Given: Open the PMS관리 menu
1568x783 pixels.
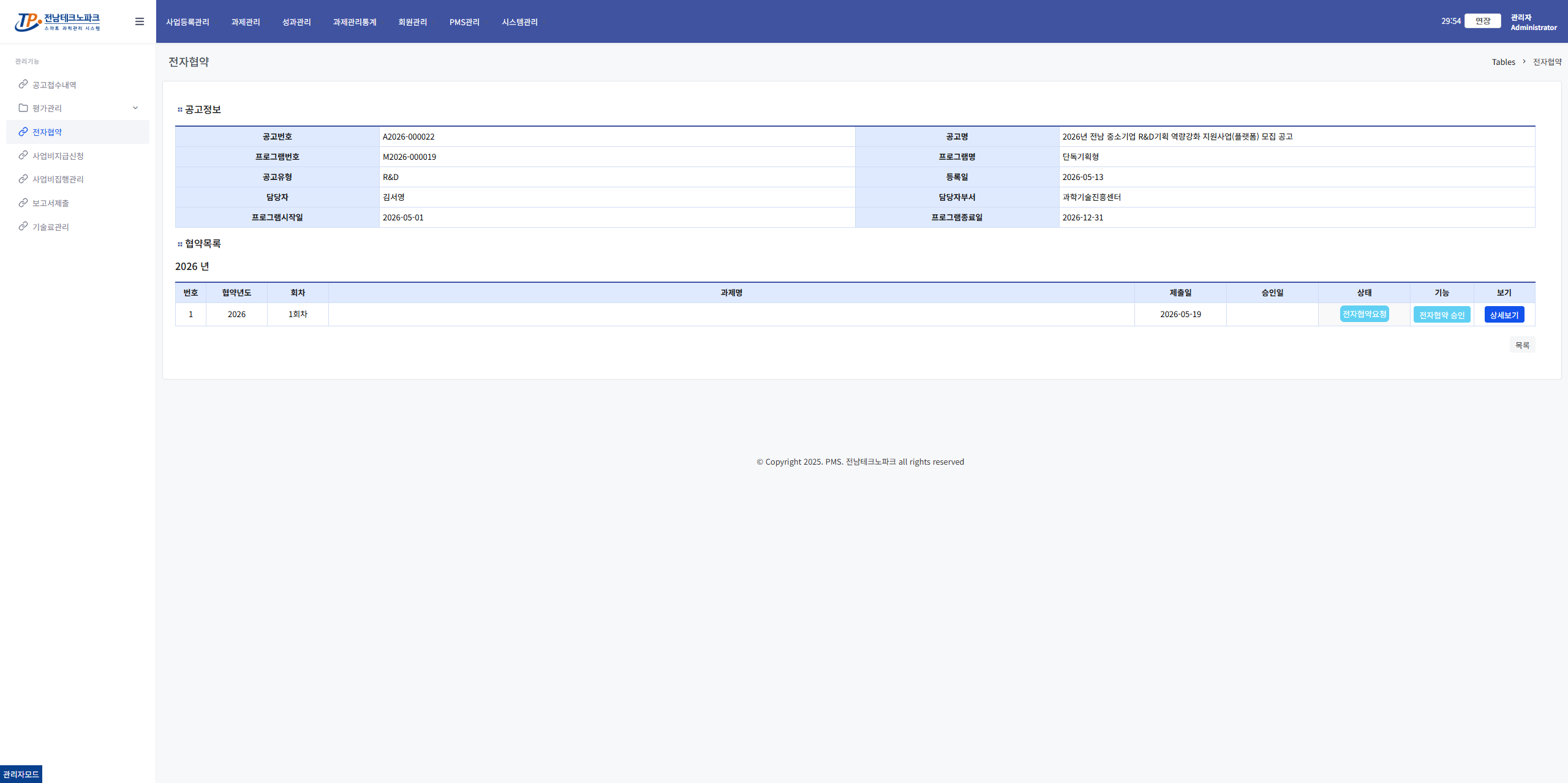Looking at the screenshot, I should 464,22.
